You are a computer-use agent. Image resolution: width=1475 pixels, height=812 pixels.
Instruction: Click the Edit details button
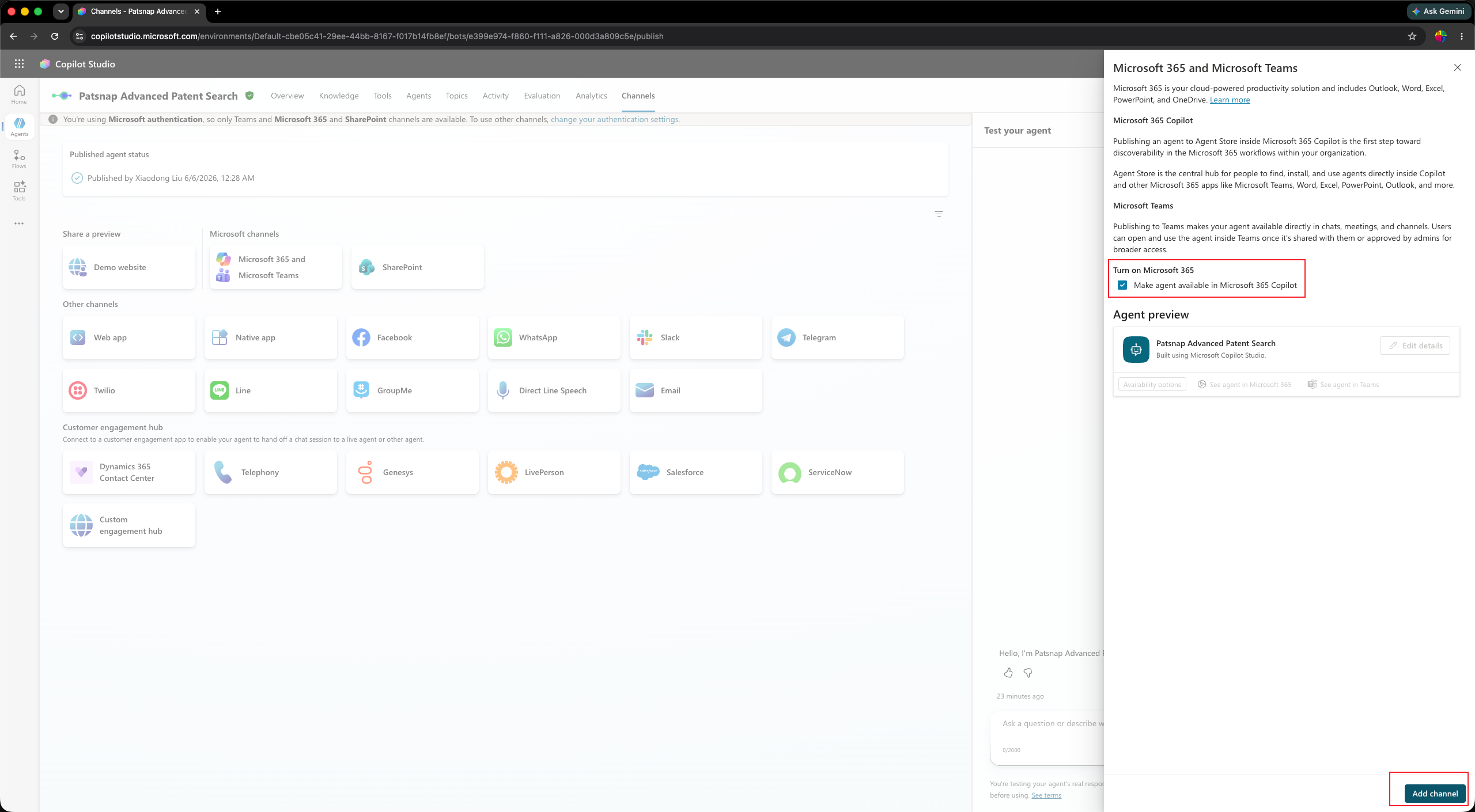(1415, 346)
